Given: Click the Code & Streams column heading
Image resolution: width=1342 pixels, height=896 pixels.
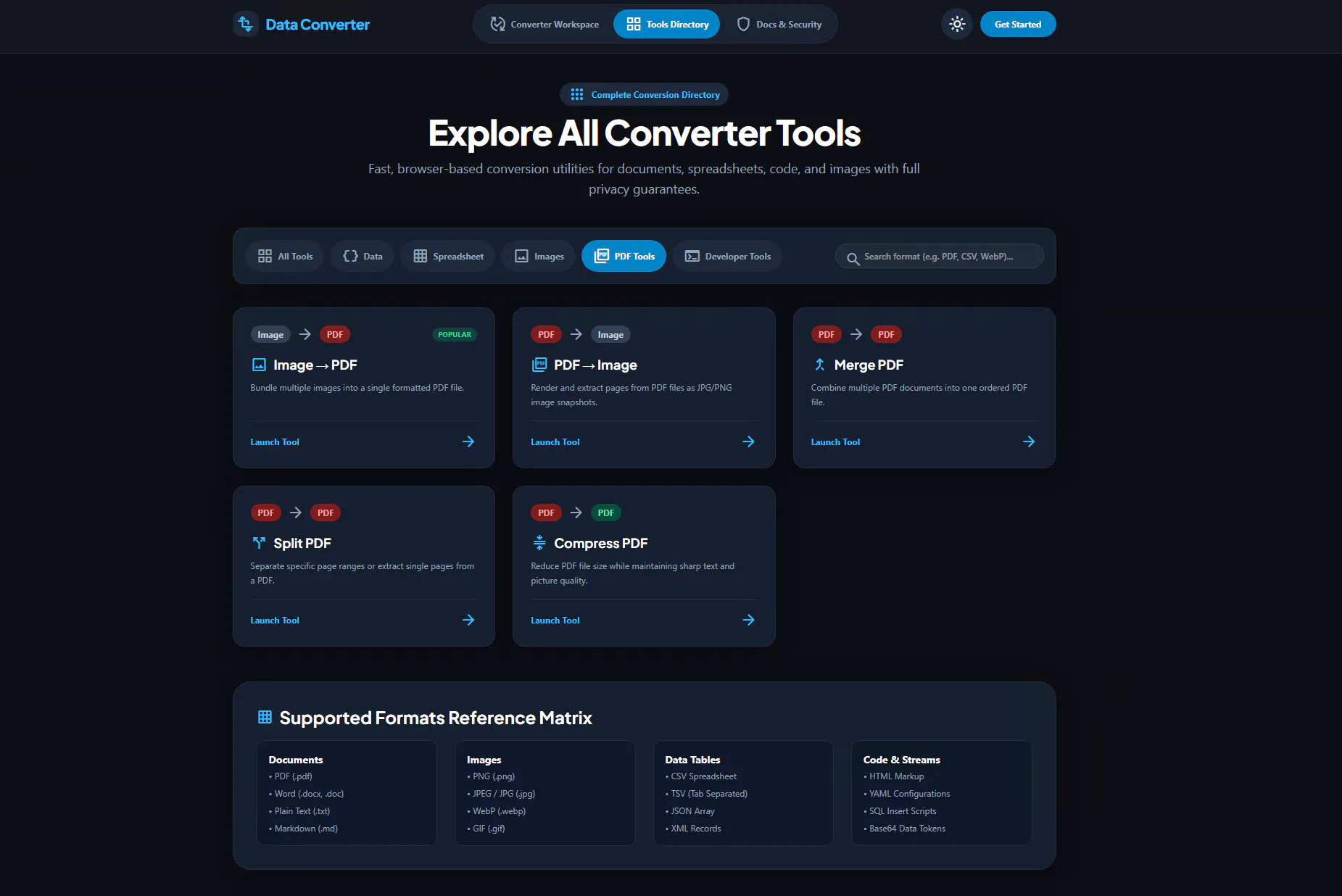Looking at the screenshot, I should [x=902, y=760].
